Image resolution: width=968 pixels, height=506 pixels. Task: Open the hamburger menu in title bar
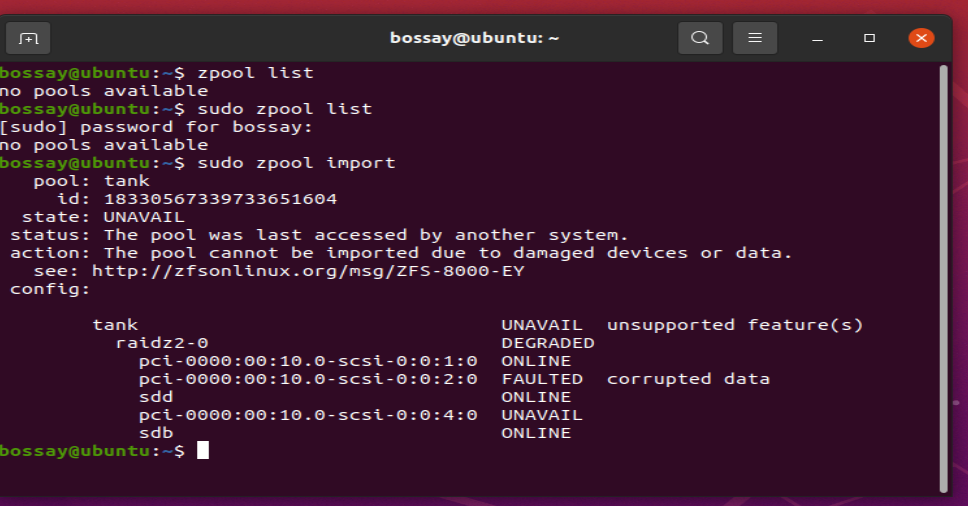tap(754, 38)
